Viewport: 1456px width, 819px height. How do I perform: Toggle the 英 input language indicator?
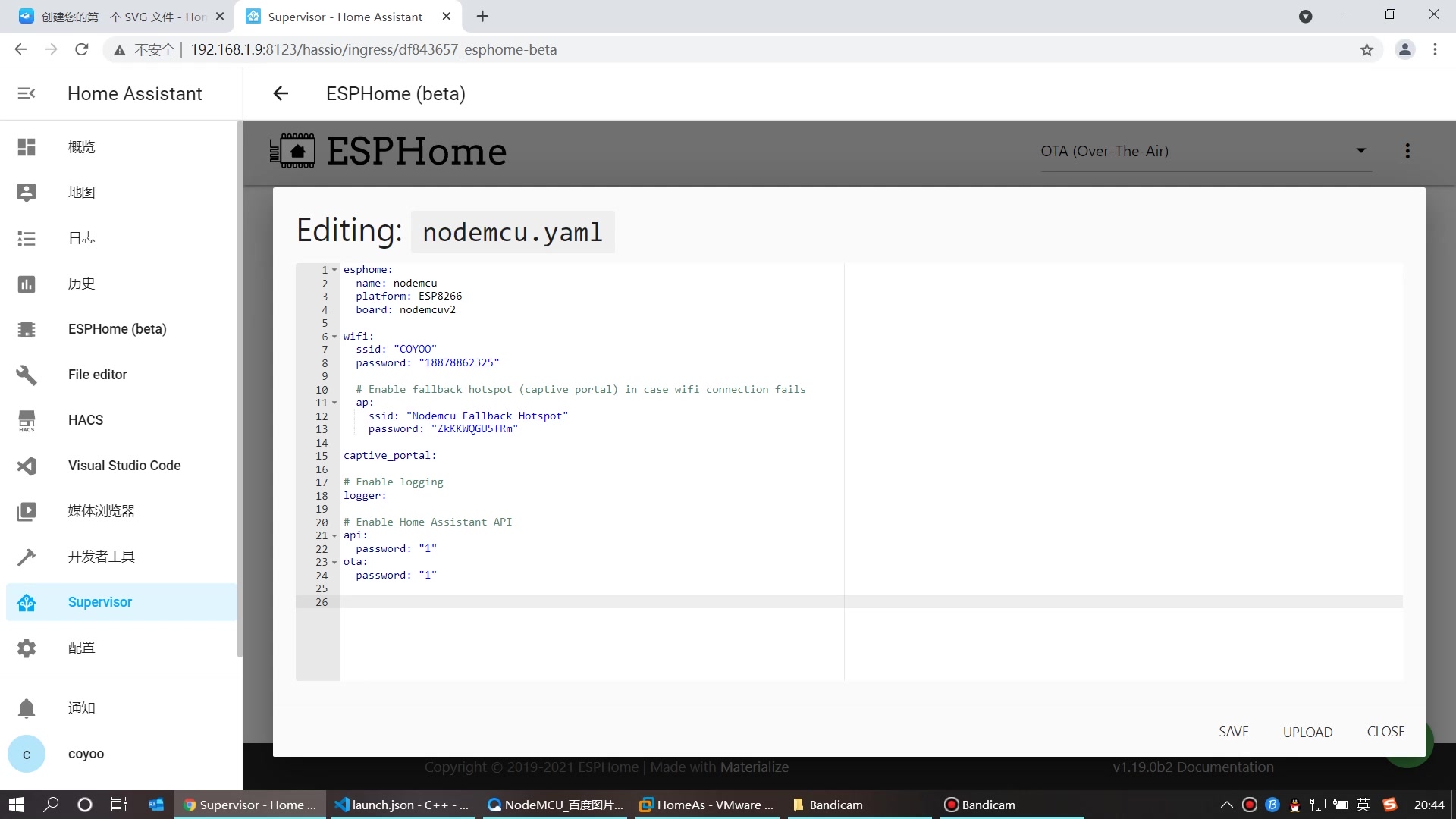(1363, 805)
